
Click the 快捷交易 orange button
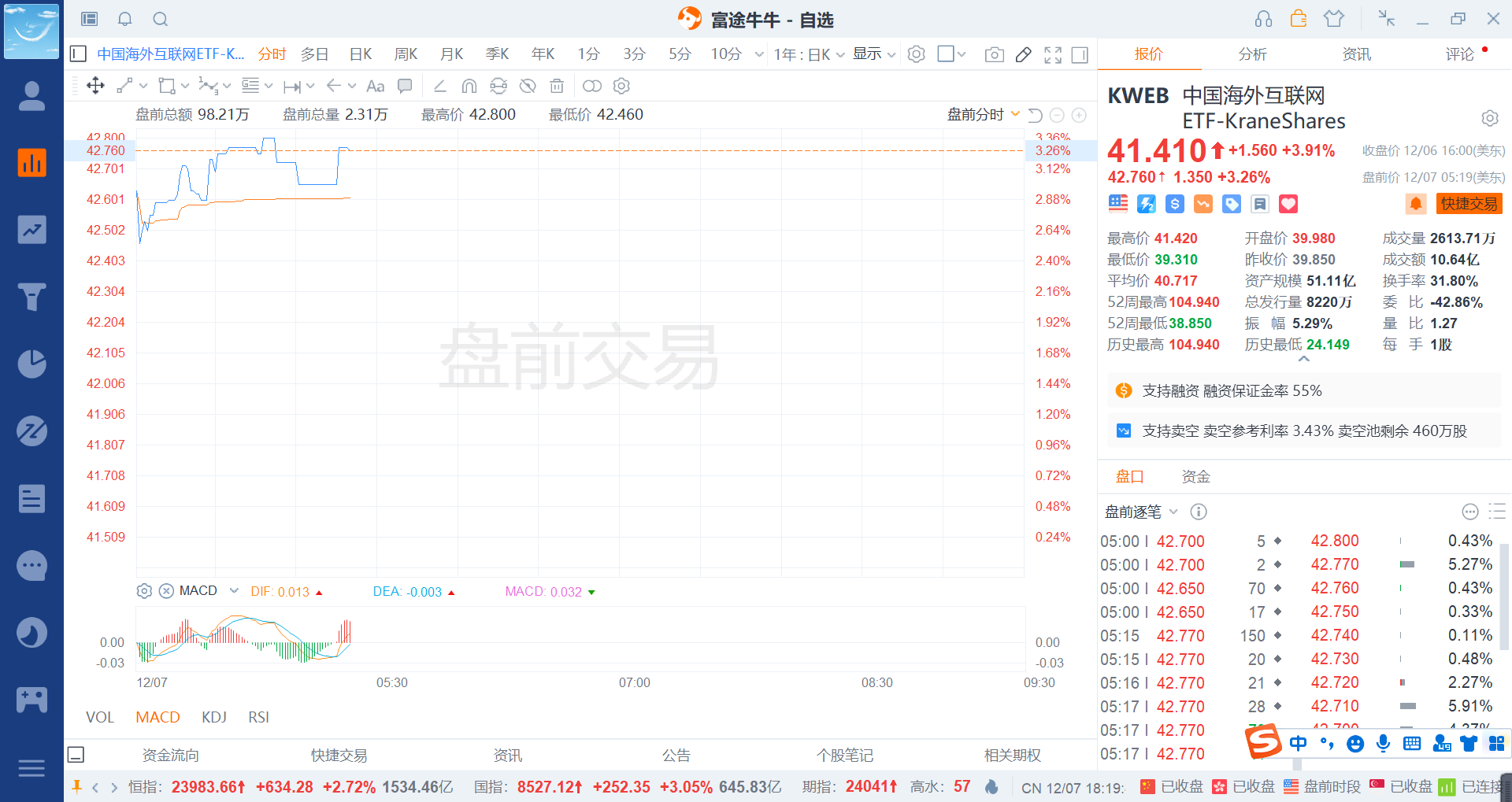point(1469,204)
